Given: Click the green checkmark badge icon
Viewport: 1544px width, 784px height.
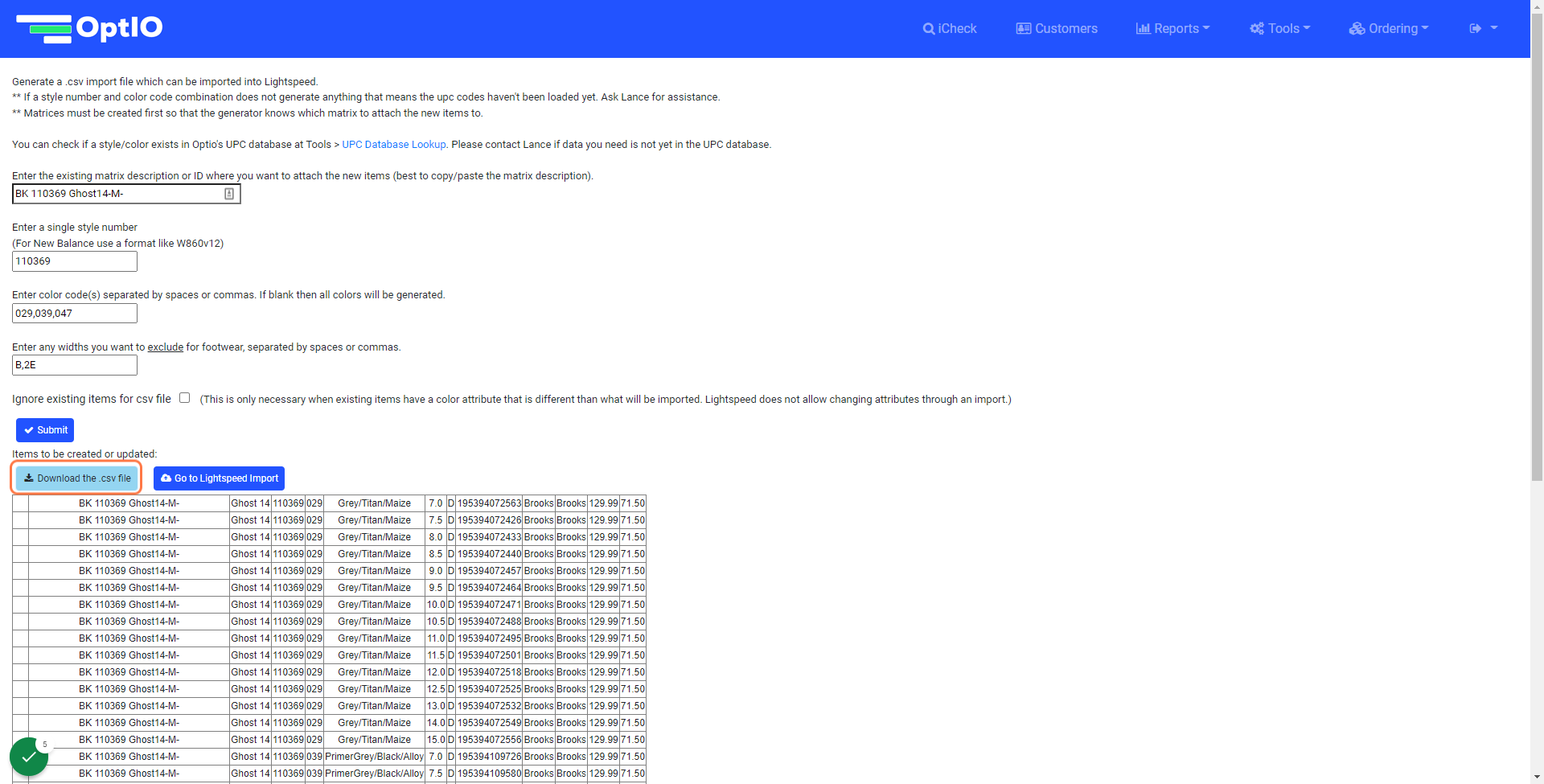Looking at the screenshot, I should tap(29, 757).
